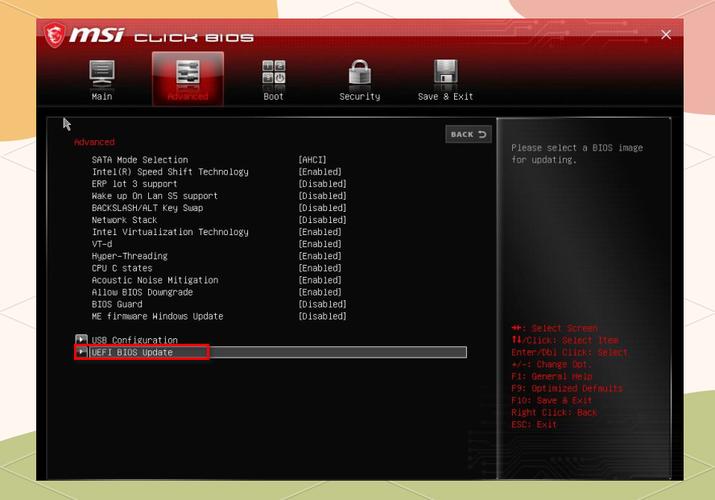The height and width of the screenshot is (500, 715).
Task: Click the MSI dragon shield logo
Action: pos(55,35)
